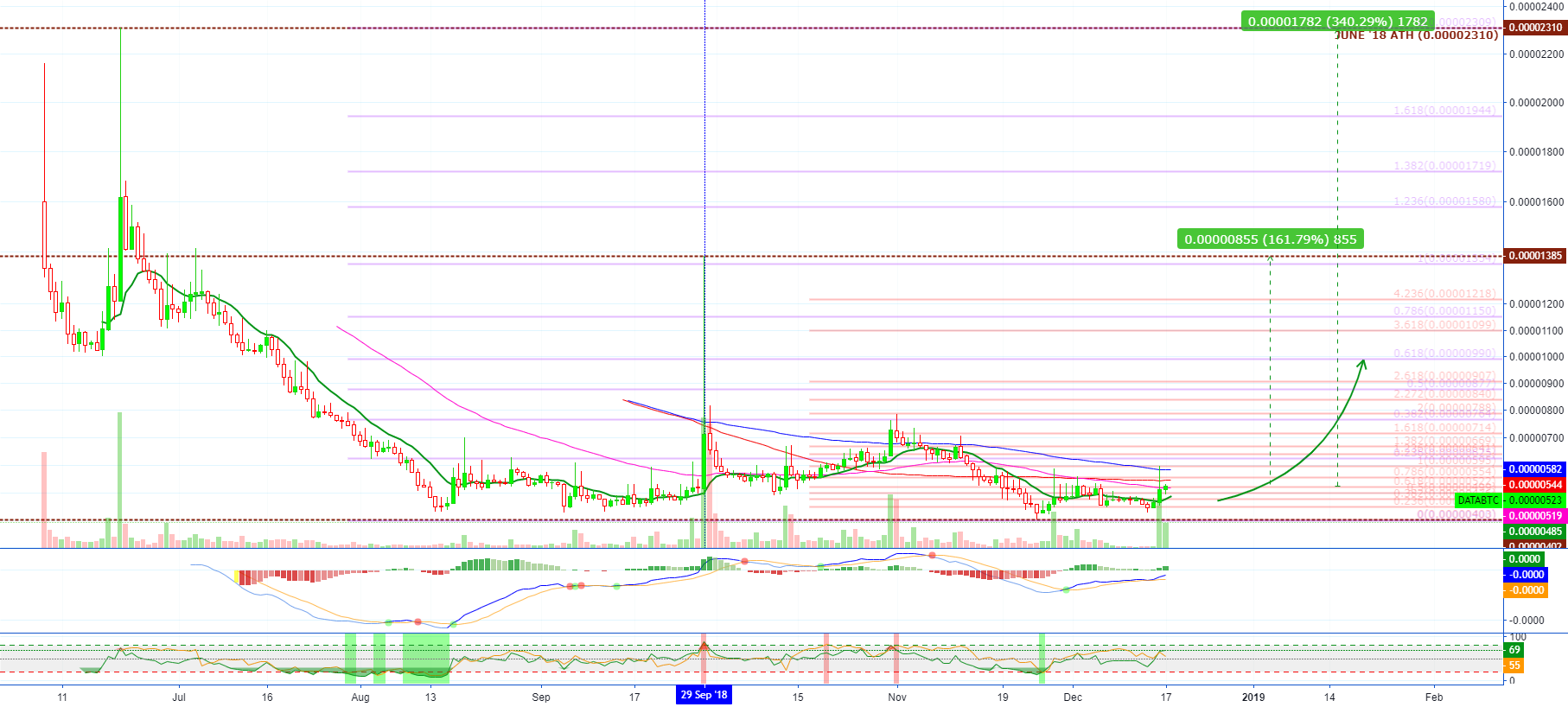Click the Aug label on time axis
1568x707 pixels.
coord(360,697)
